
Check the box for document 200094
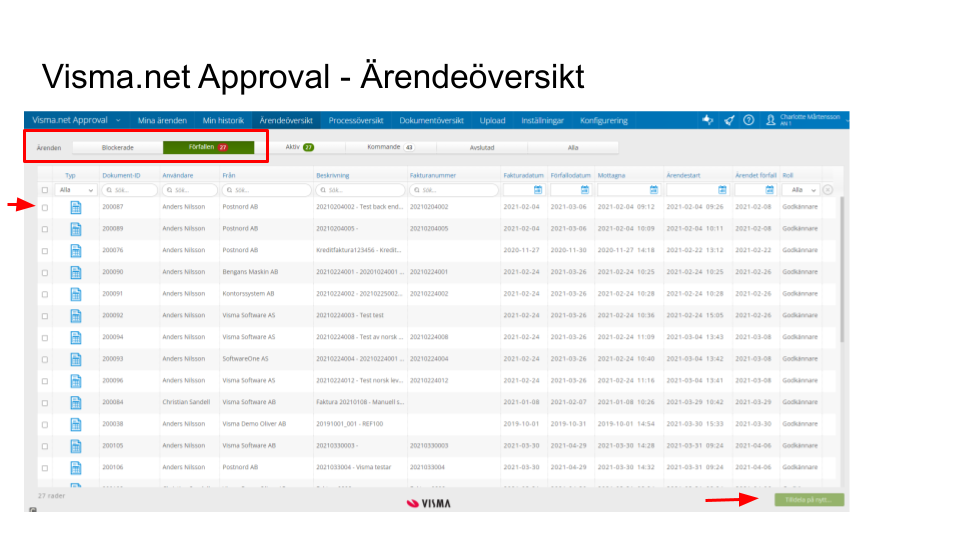click(45, 338)
